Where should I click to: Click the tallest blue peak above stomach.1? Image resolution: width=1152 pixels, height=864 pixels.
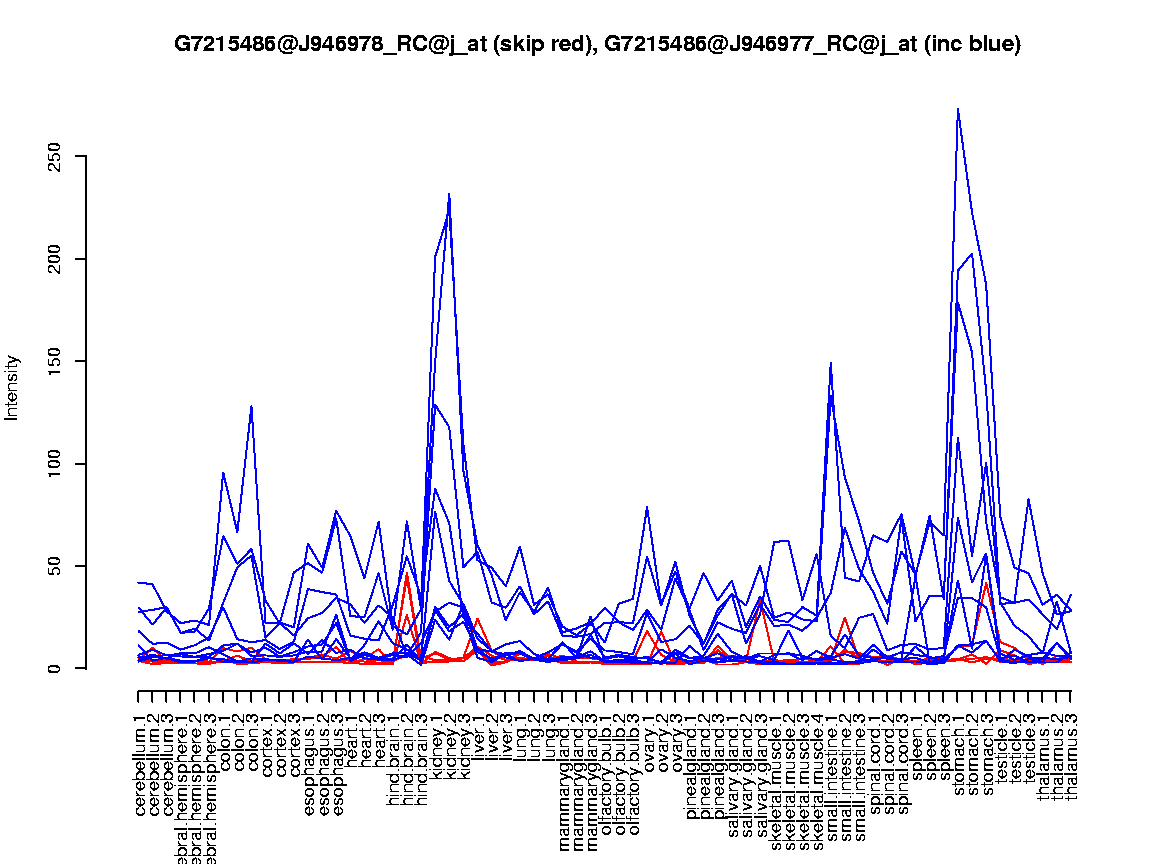tap(958, 109)
